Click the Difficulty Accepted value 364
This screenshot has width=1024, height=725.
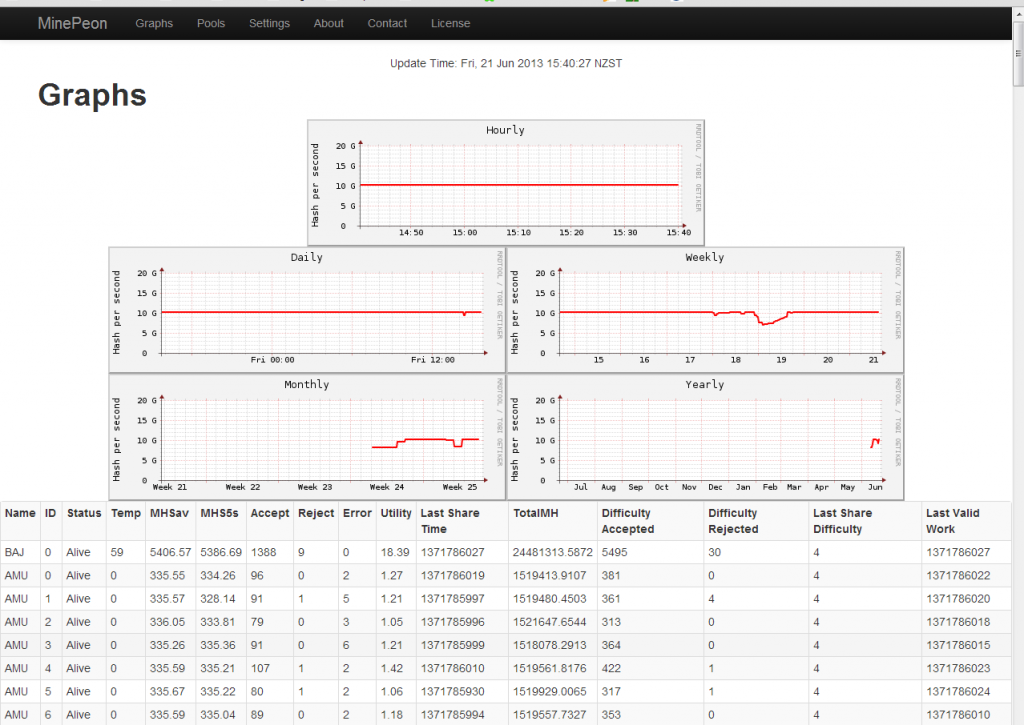611,645
